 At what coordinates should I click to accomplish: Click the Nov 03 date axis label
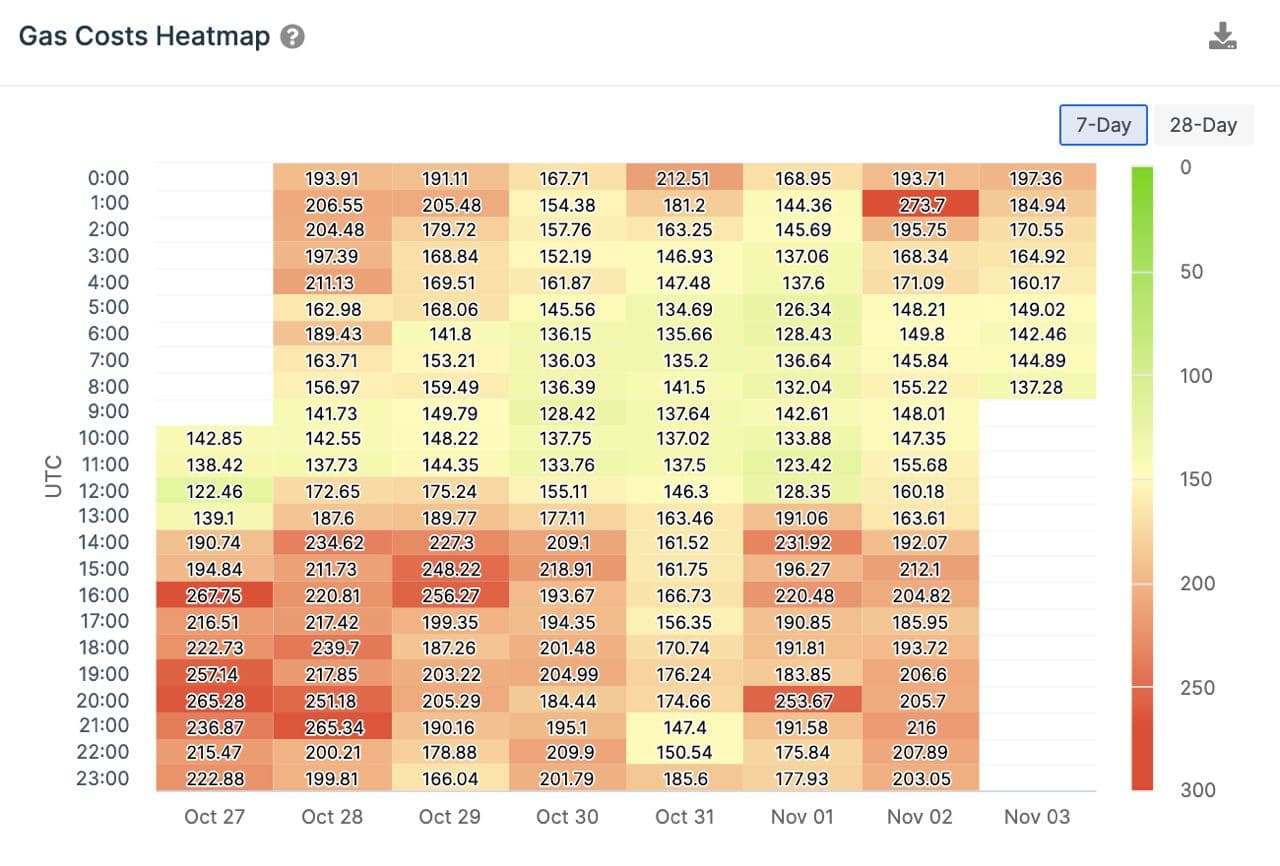pyautogui.click(x=1037, y=816)
